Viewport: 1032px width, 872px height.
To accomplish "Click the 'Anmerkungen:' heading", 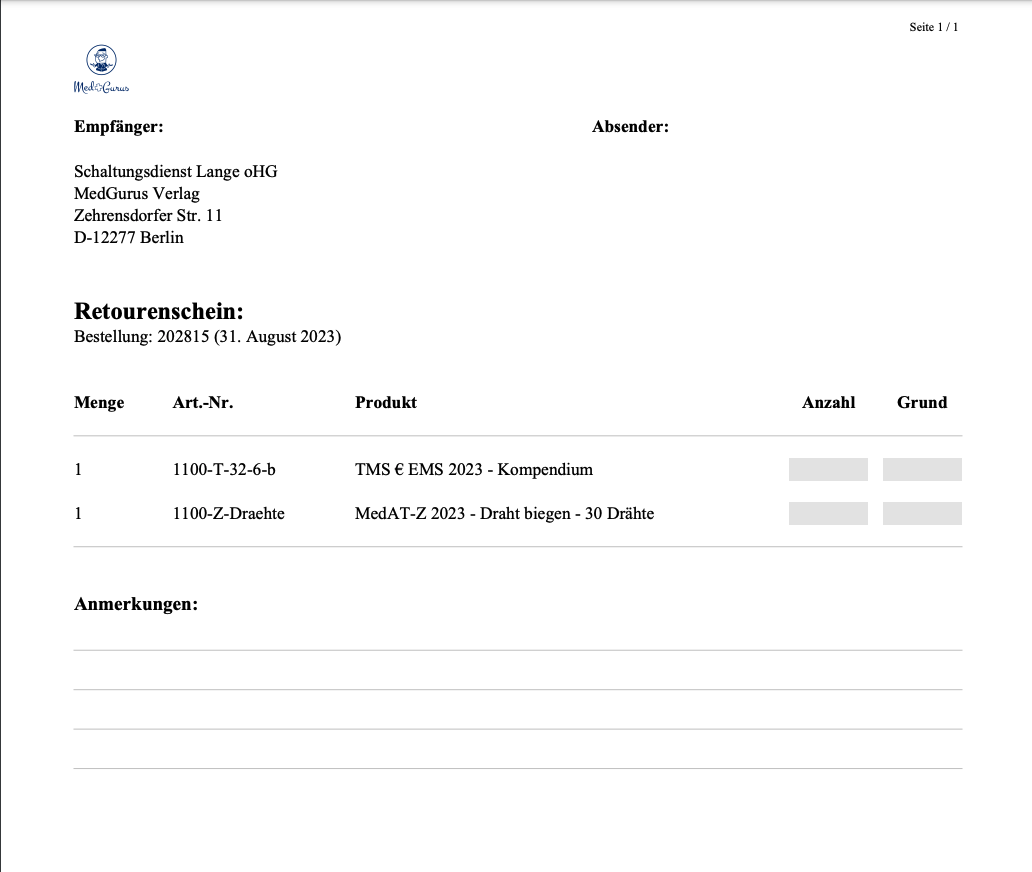I will pos(136,604).
